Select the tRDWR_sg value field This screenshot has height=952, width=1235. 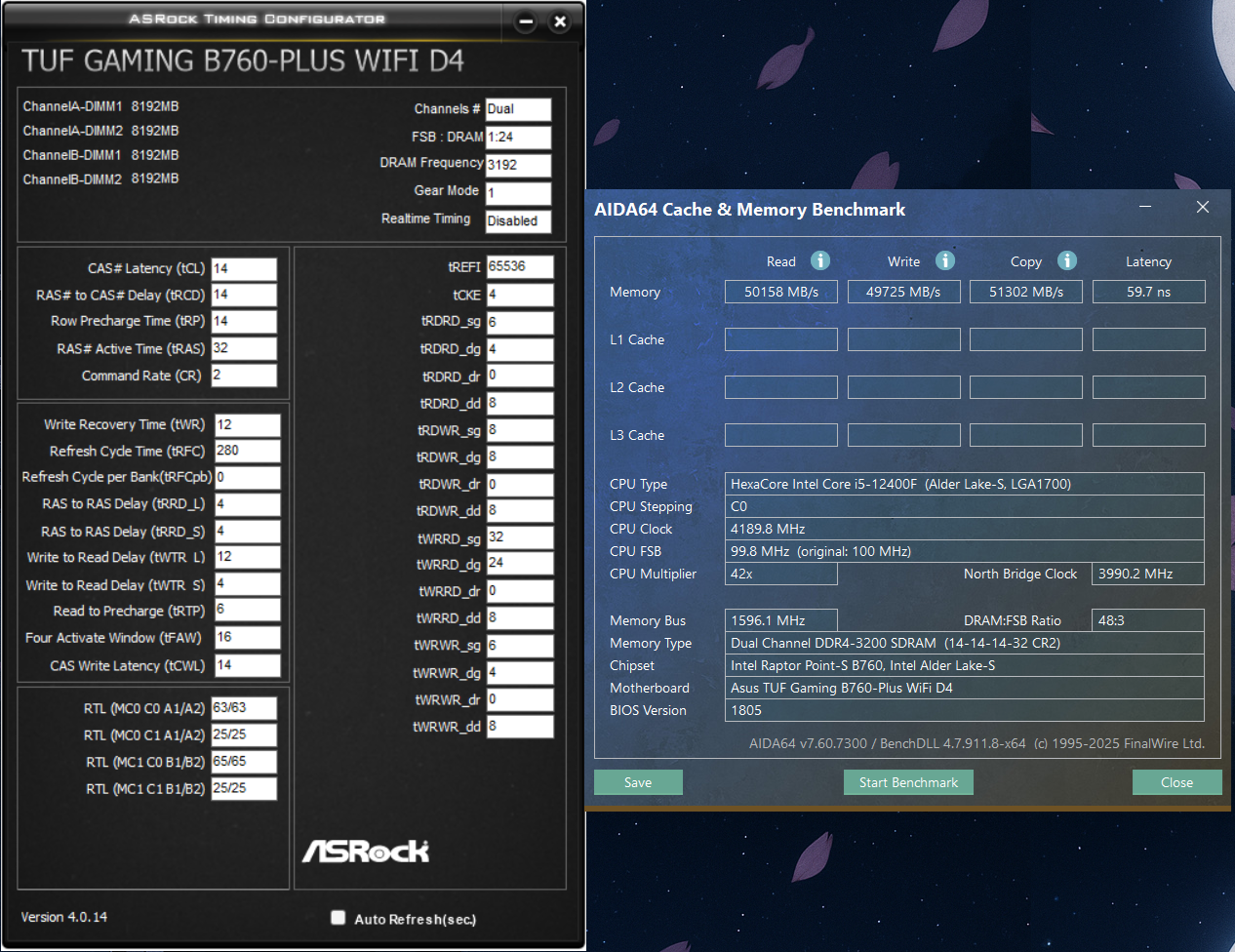pos(521,430)
